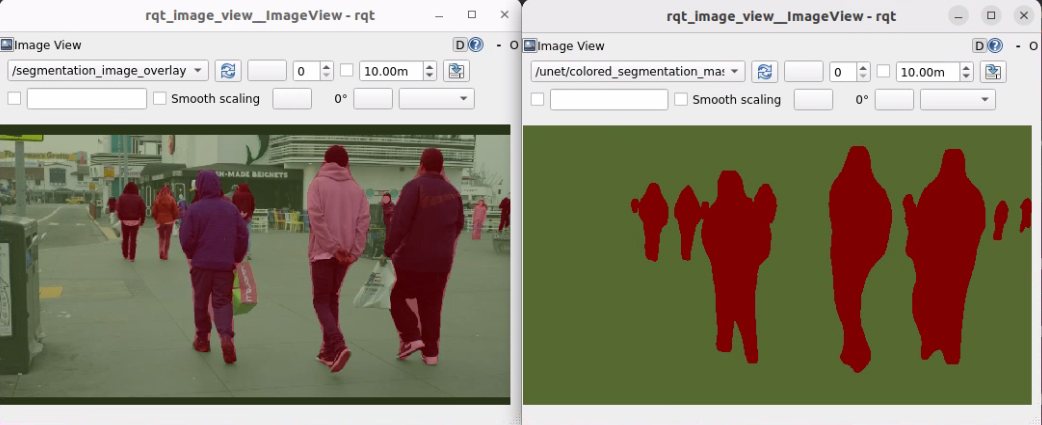Click the D dock icon in right window
Image resolution: width=1042 pixels, height=425 pixels.
[981, 45]
